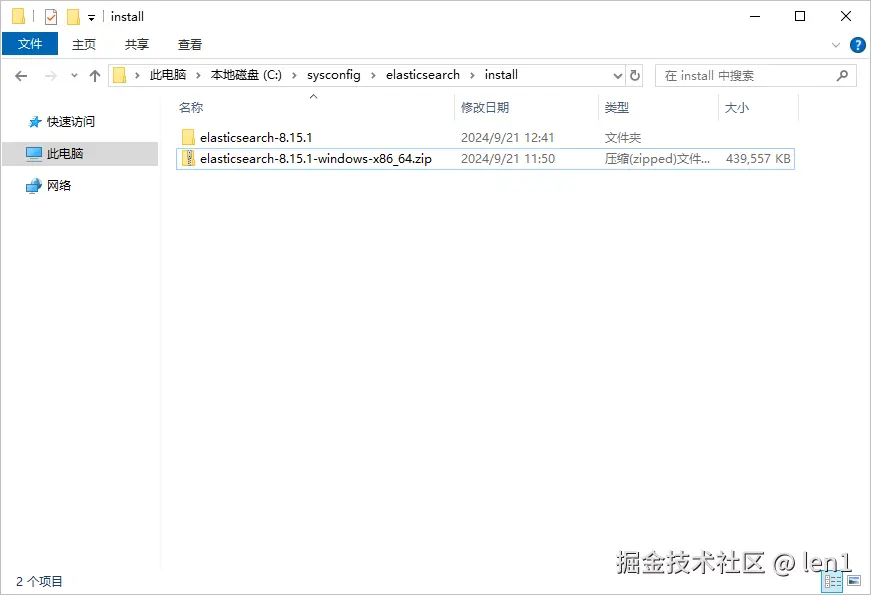Click the 2 个项目 status text
Screen dimensions: 871x595
(x=39, y=582)
